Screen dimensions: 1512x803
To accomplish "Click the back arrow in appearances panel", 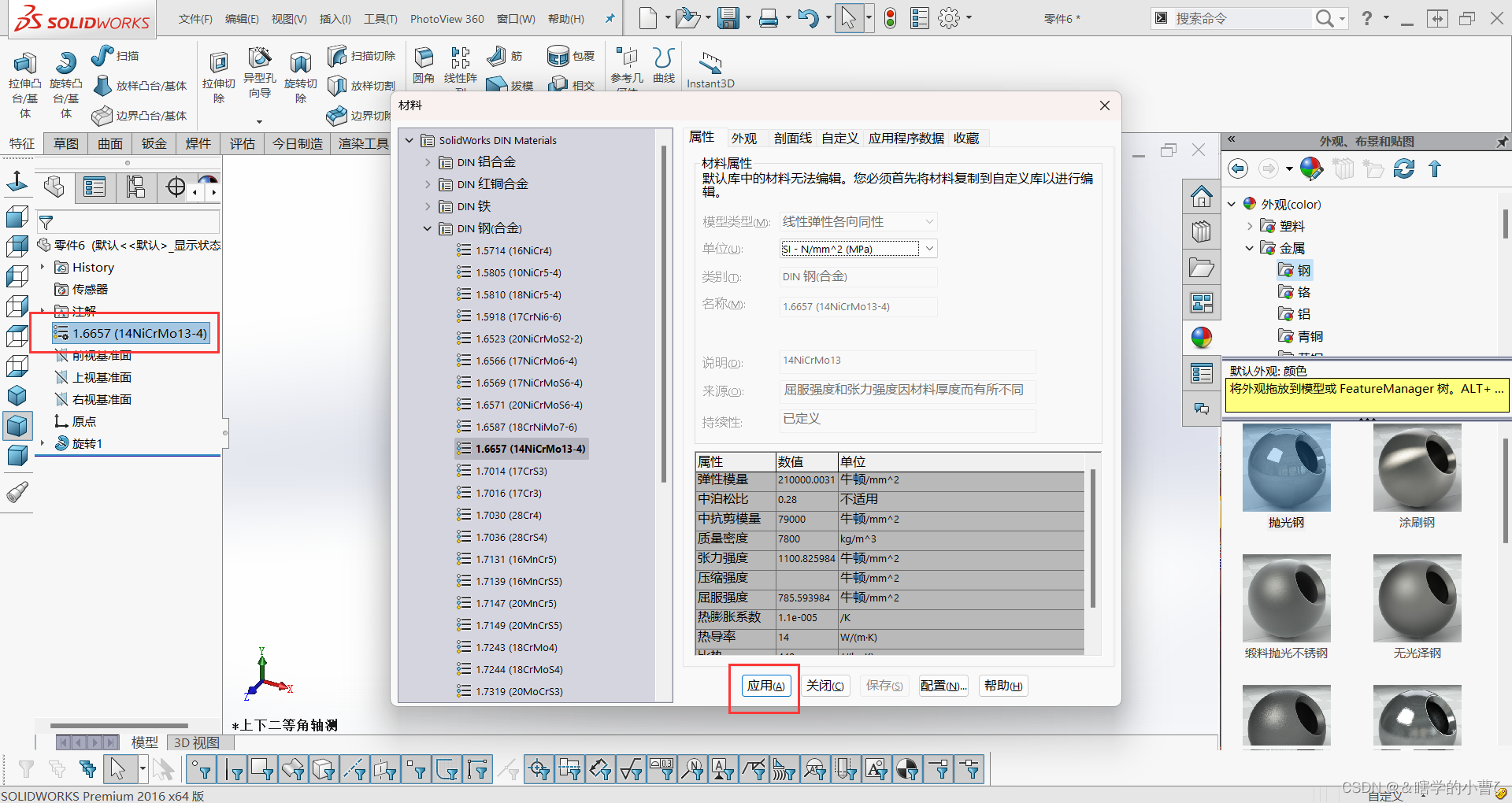I will [x=1238, y=168].
